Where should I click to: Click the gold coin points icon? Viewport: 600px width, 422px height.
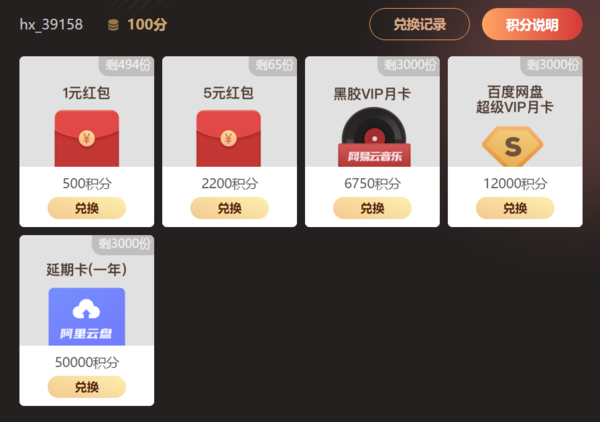pos(113,25)
